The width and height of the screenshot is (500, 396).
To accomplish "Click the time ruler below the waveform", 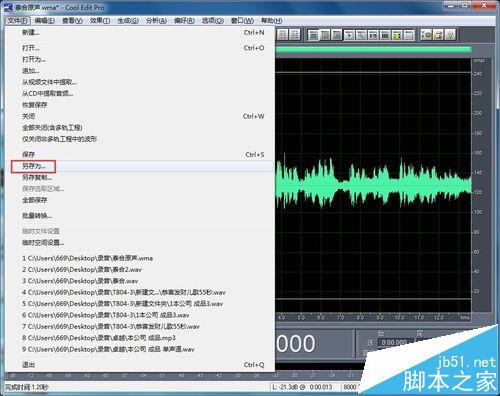I will [373, 317].
